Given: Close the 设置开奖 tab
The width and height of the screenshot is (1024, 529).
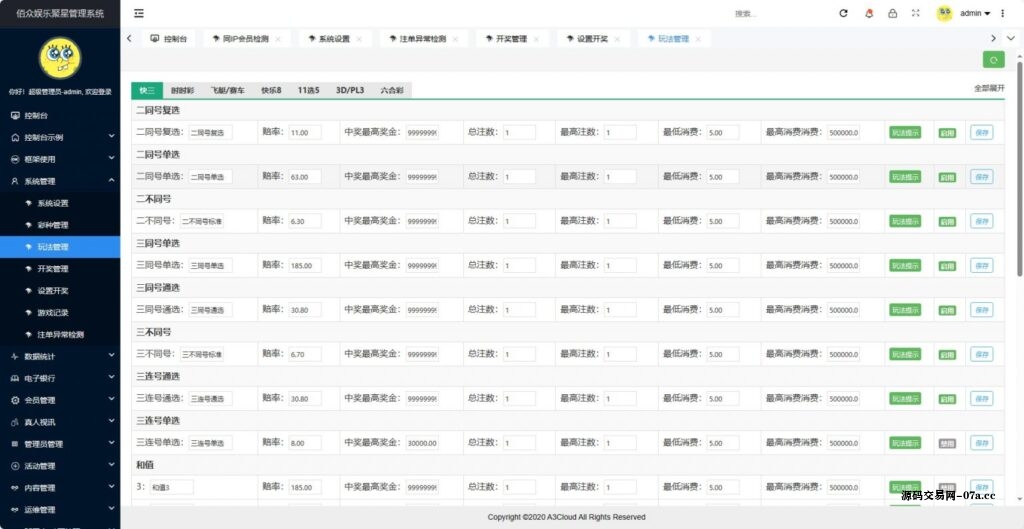Looking at the screenshot, I should click(x=617, y=39).
